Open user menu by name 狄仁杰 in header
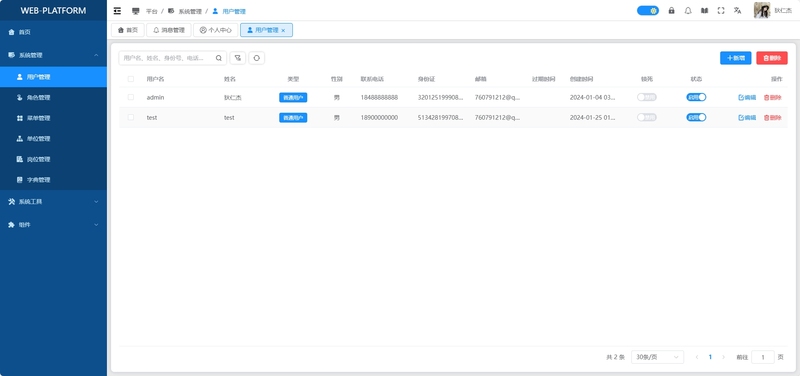The image size is (800, 376). pyautogui.click(x=783, y=11)
